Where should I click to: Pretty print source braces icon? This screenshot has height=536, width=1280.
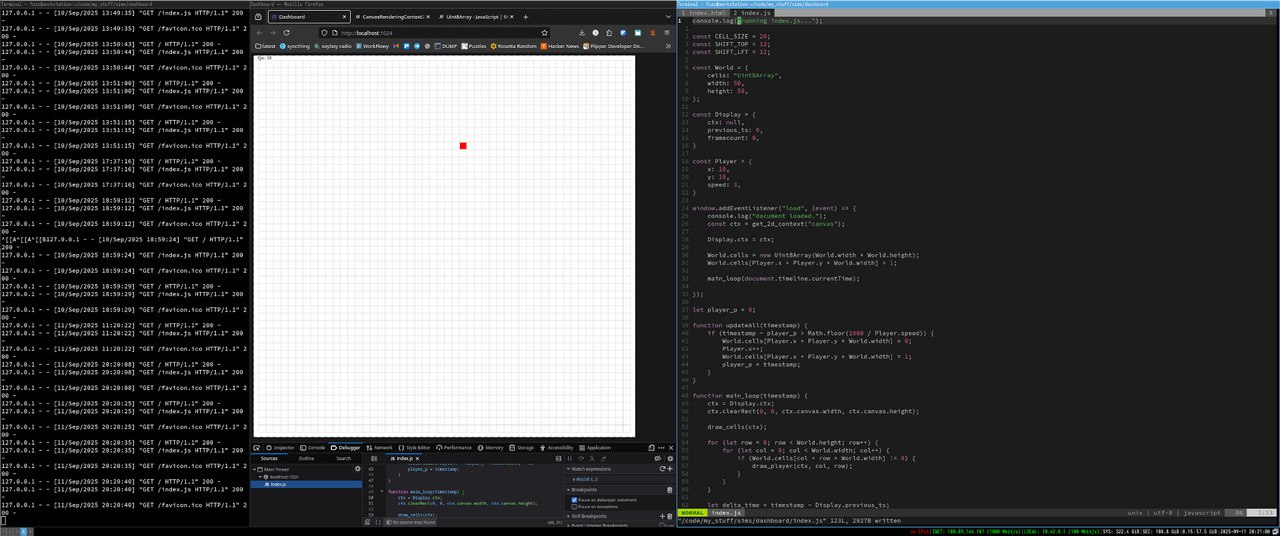[378, 522]
